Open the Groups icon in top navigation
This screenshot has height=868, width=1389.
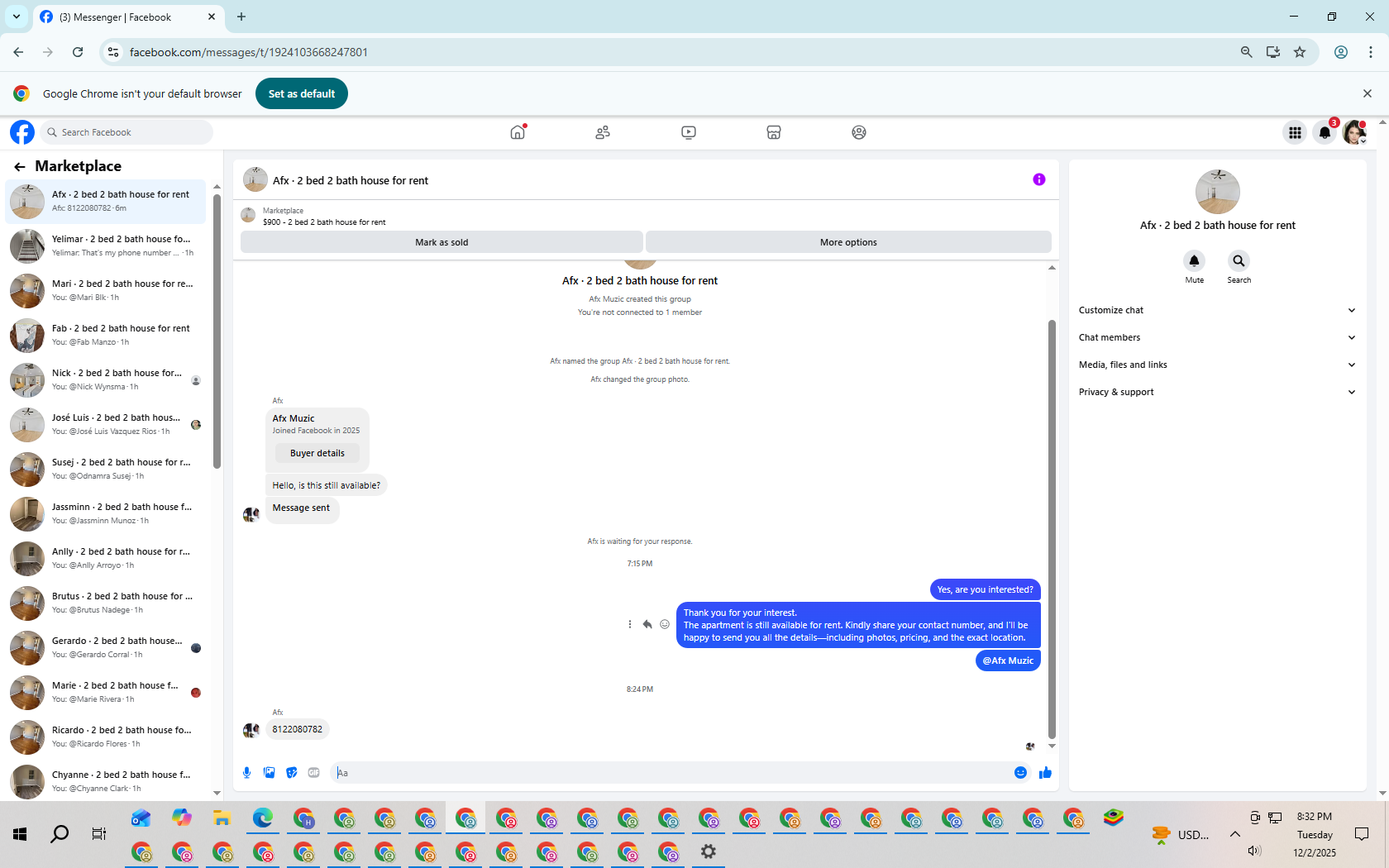point(859,132)
